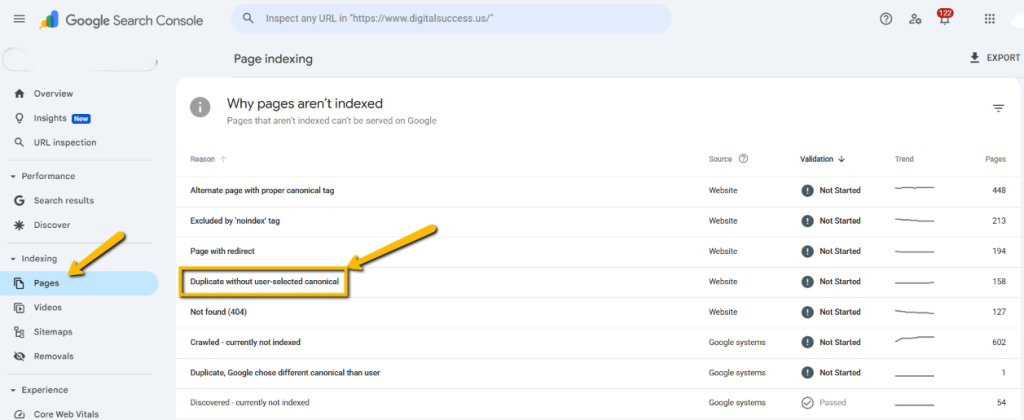
Task: Click the URL inspection search field
Action: (x=451, y=18)
